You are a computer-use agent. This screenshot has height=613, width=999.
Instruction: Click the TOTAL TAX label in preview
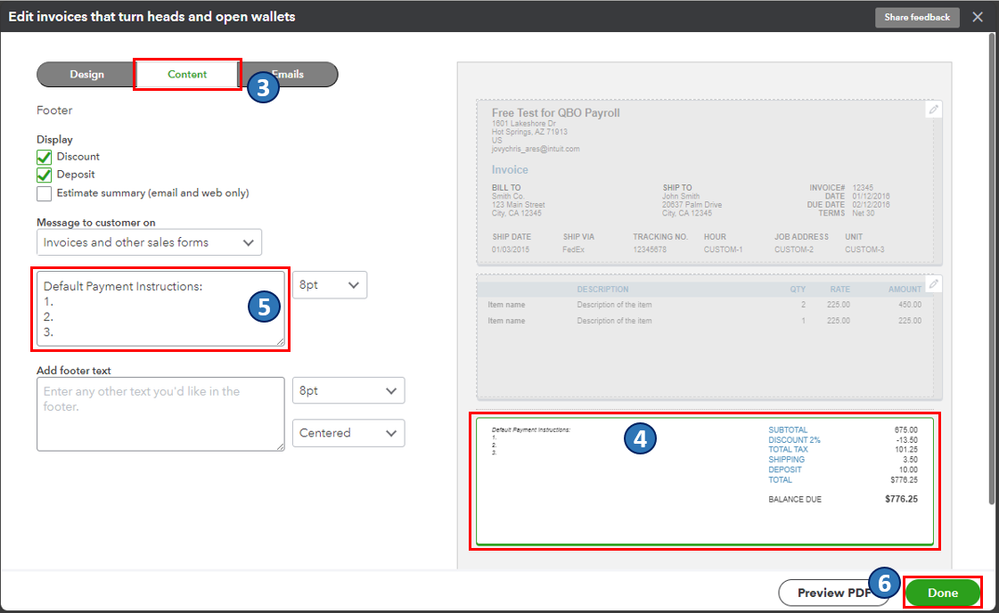pos(788,450)
